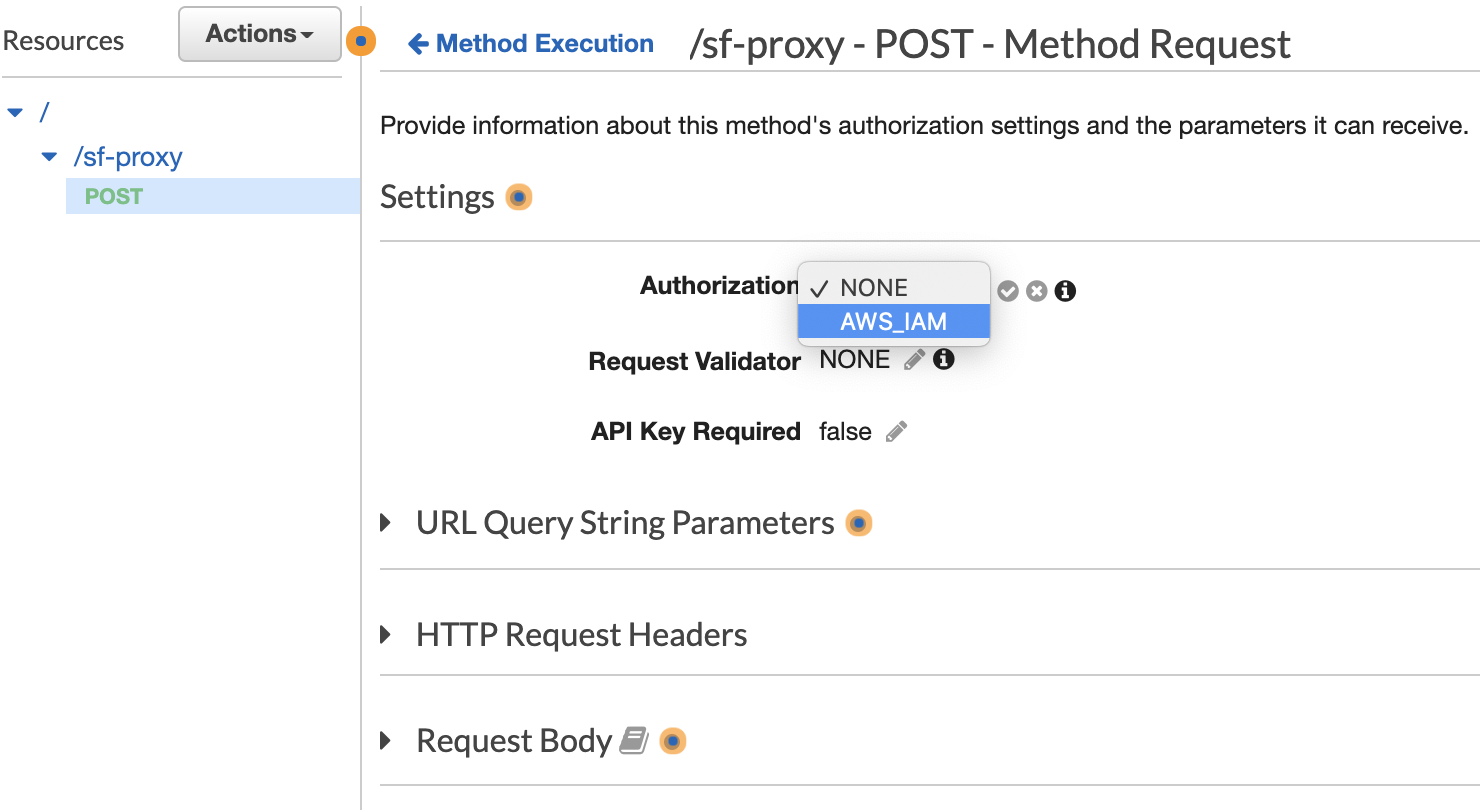Image resolution: width=1480 pixels, height=810 pixels.
Task: Expand Request Body section
Action: click(x=386, y=741)
